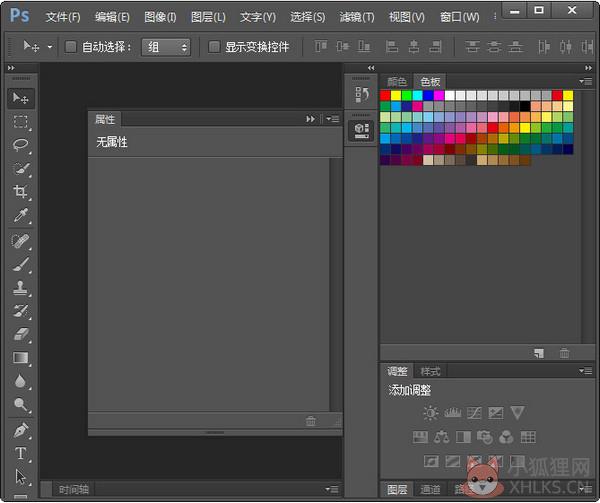Image resolution: width=600 pixels, height=503 pixels.
Task: Add a Vibrance adjustment
Action: 517,413
